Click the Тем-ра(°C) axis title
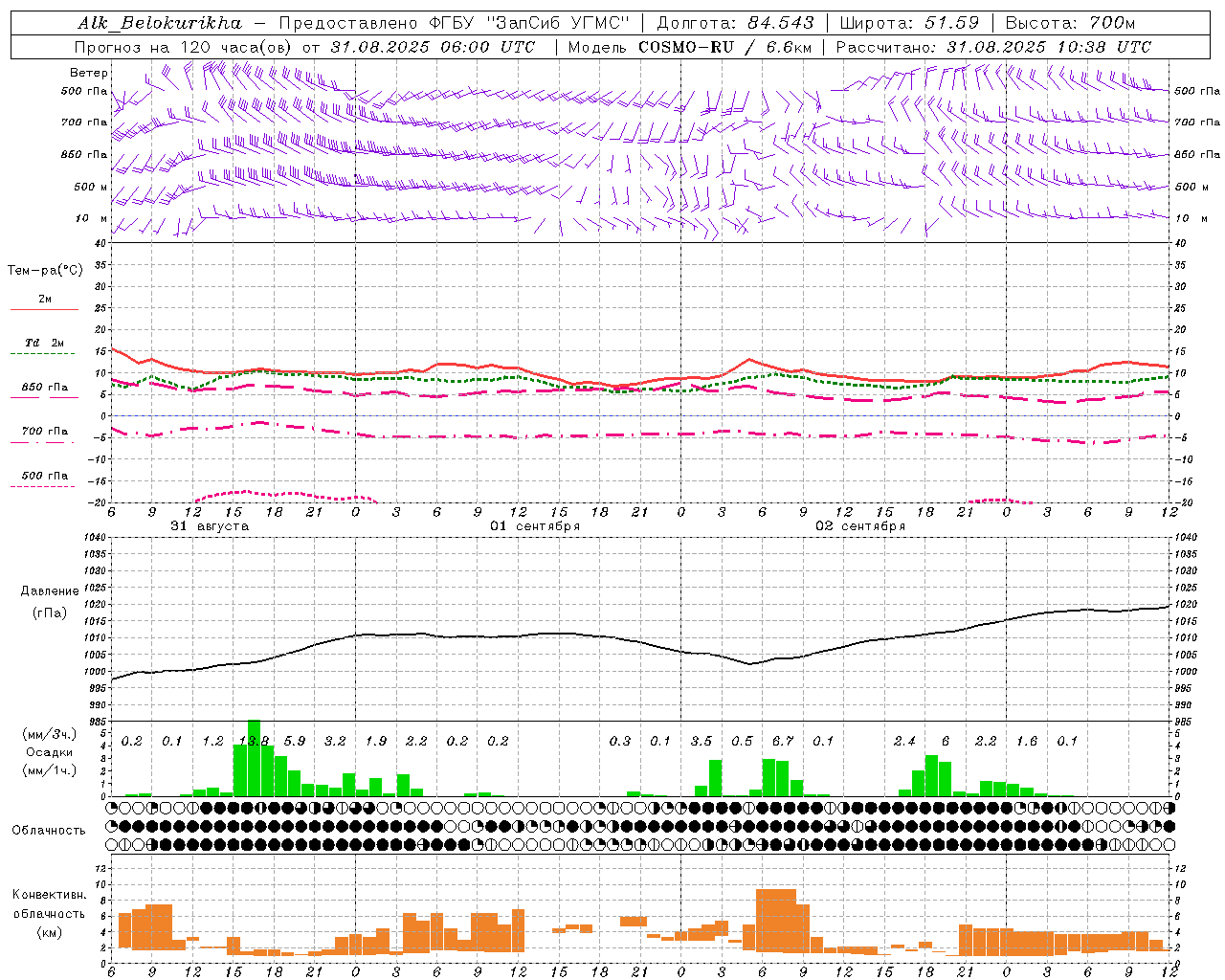The image size is (1225, 980). point(45,271)
